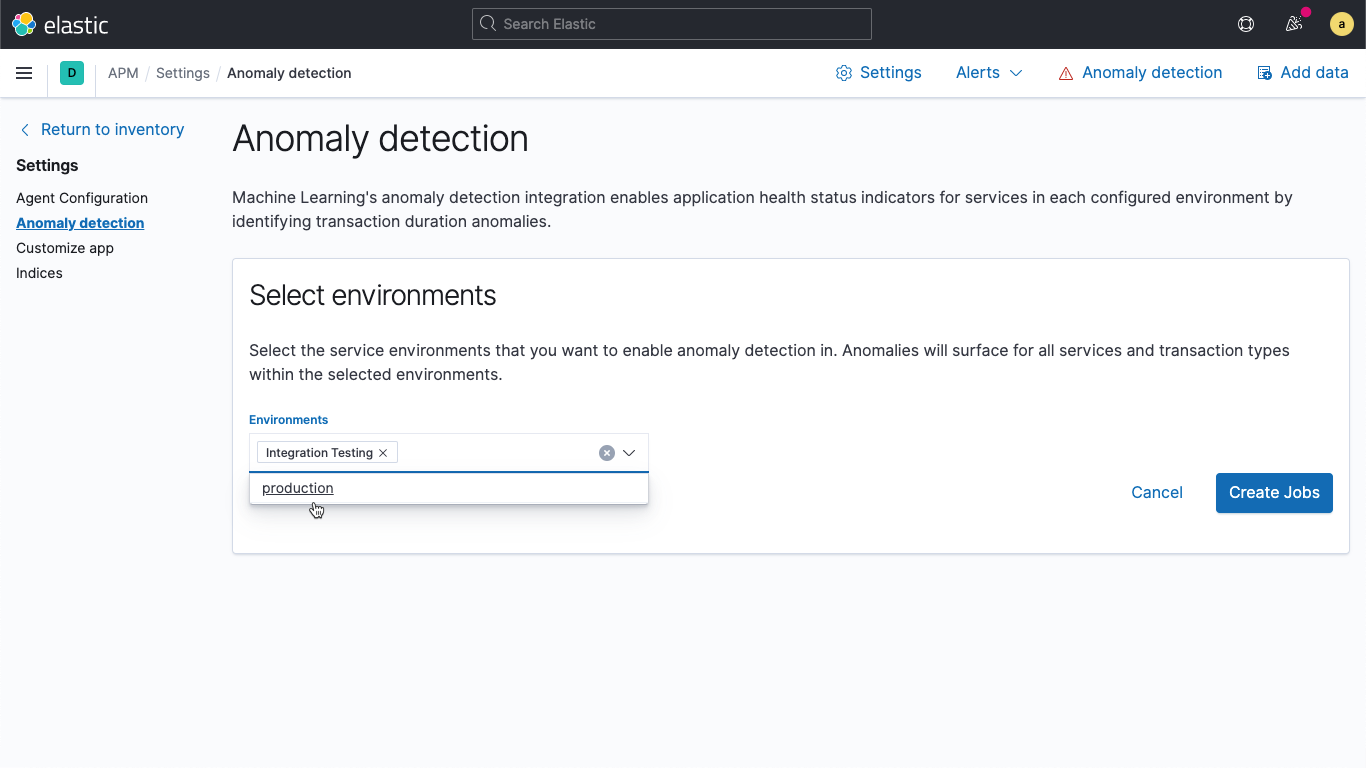Cancel environment selection
This screenshot has height=768, width=1366.
coord(1157,493)
